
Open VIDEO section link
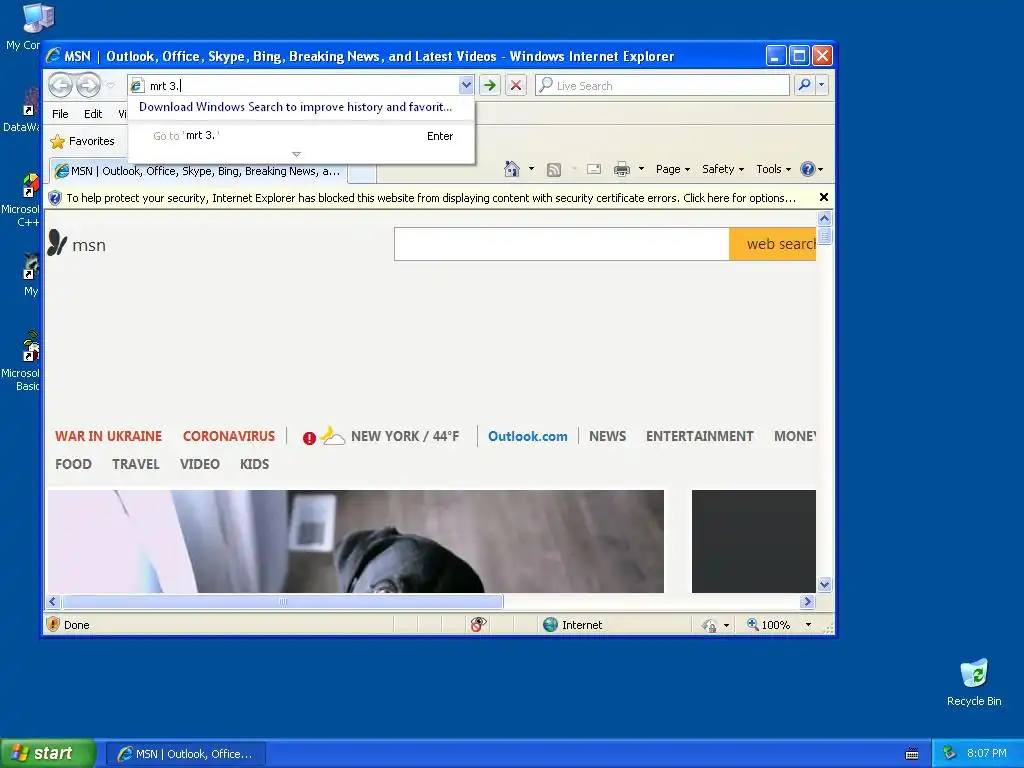click(x=199, y=464)
